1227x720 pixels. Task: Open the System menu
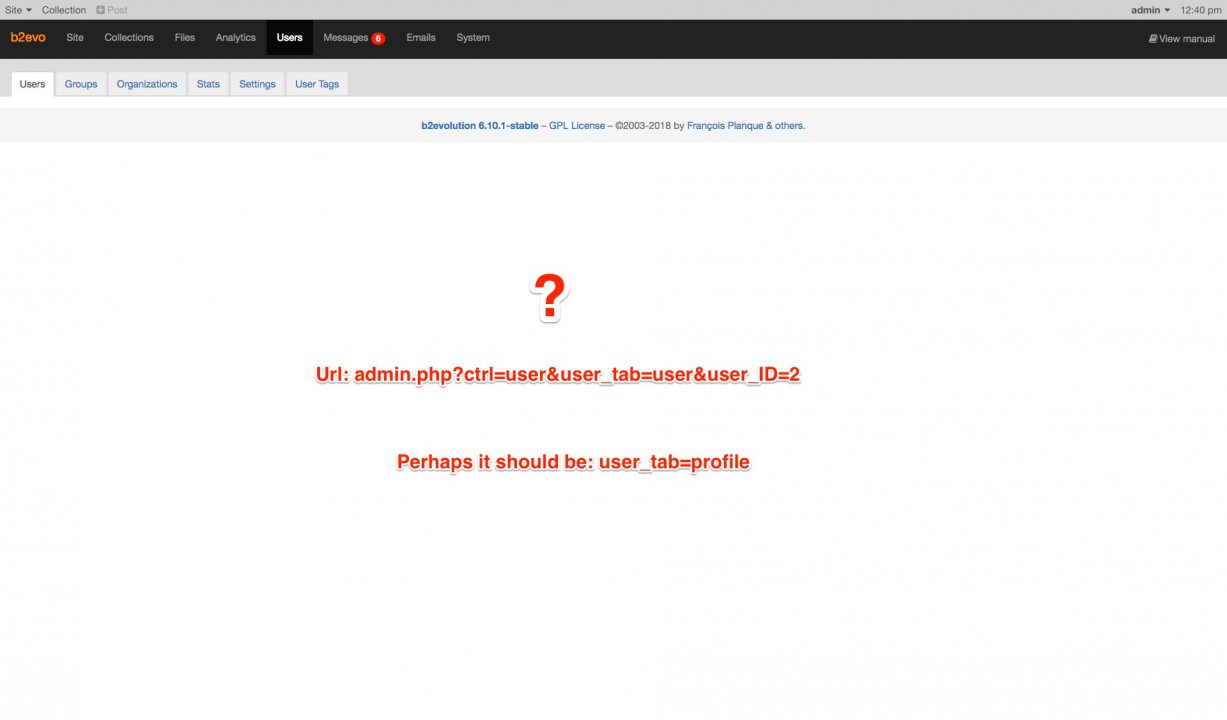tap(473, 38)
